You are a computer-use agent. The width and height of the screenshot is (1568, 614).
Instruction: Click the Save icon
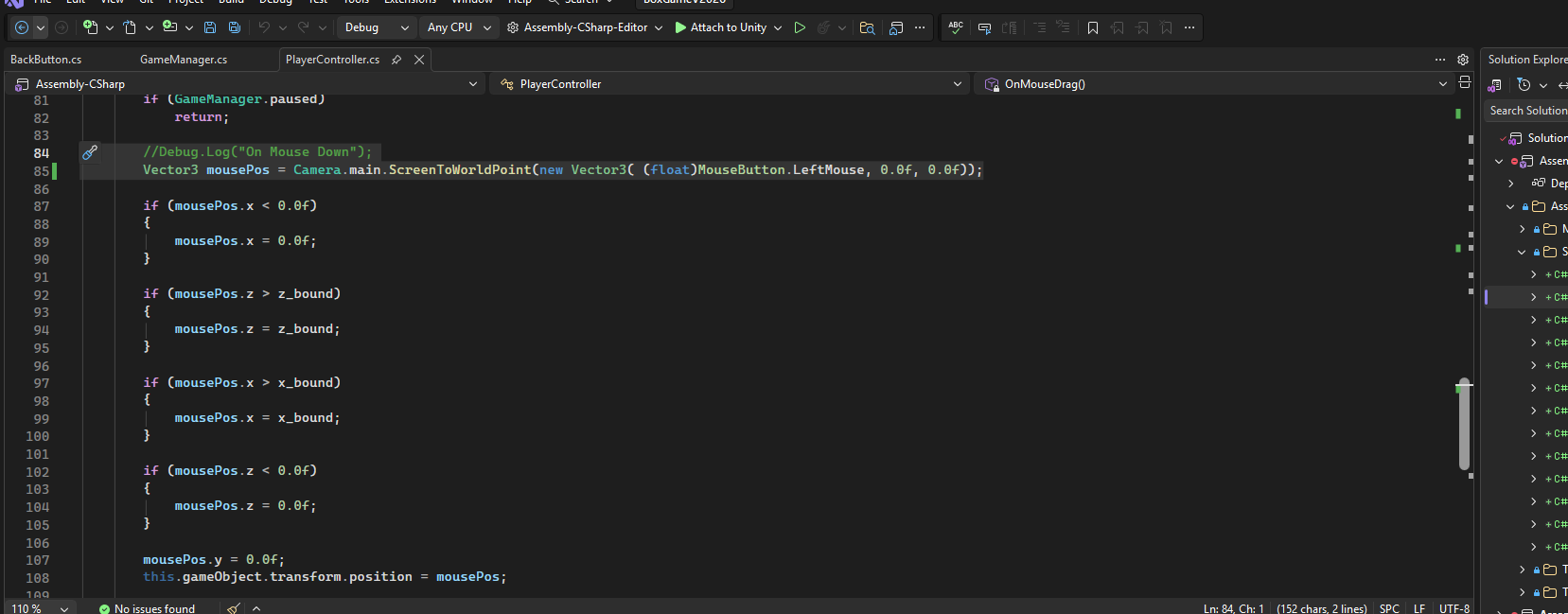point(210,27)
